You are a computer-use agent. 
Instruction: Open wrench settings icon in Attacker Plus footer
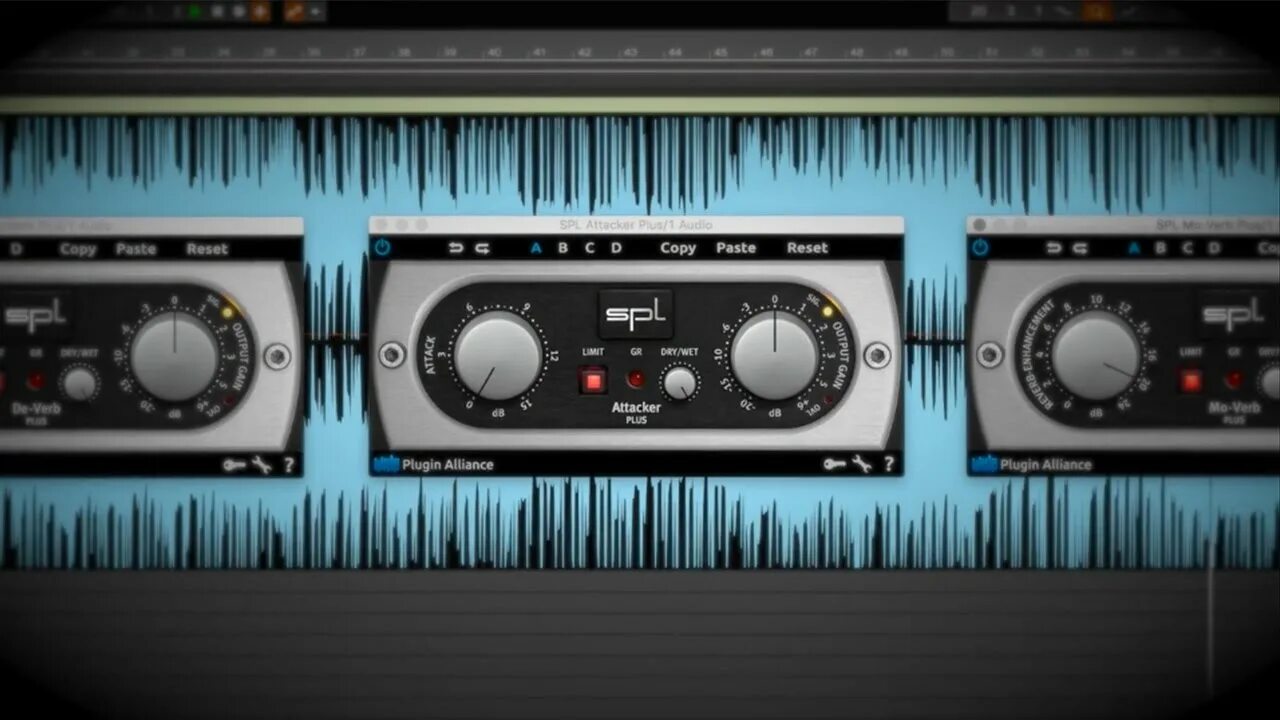(861, 464)
